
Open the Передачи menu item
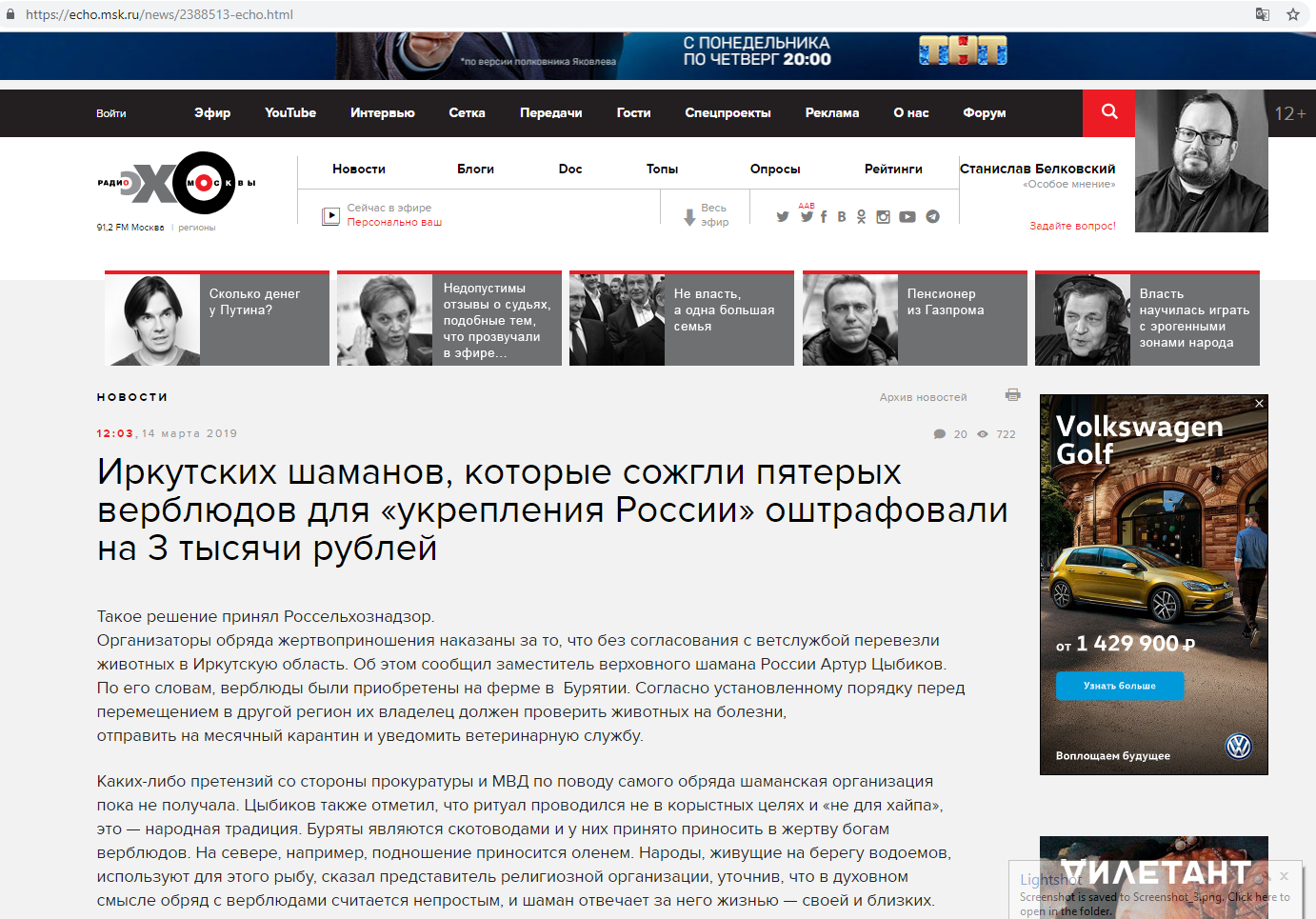[x=550, y=112]
